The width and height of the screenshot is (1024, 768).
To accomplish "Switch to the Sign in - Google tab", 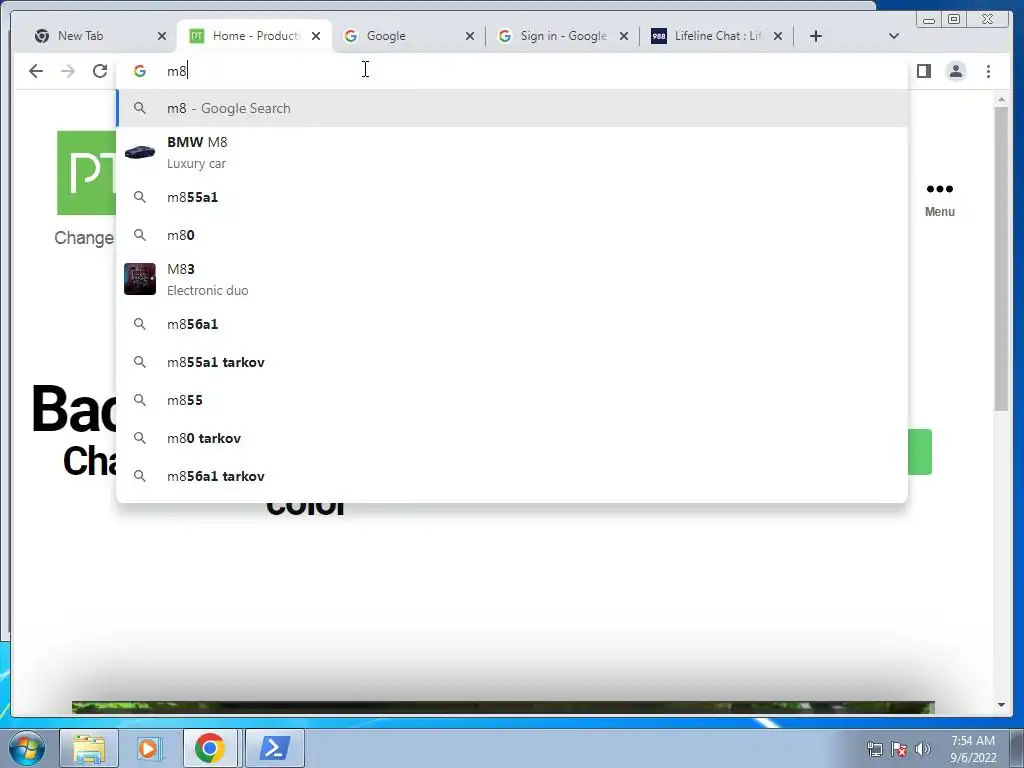I will click(x=562, y=36).
